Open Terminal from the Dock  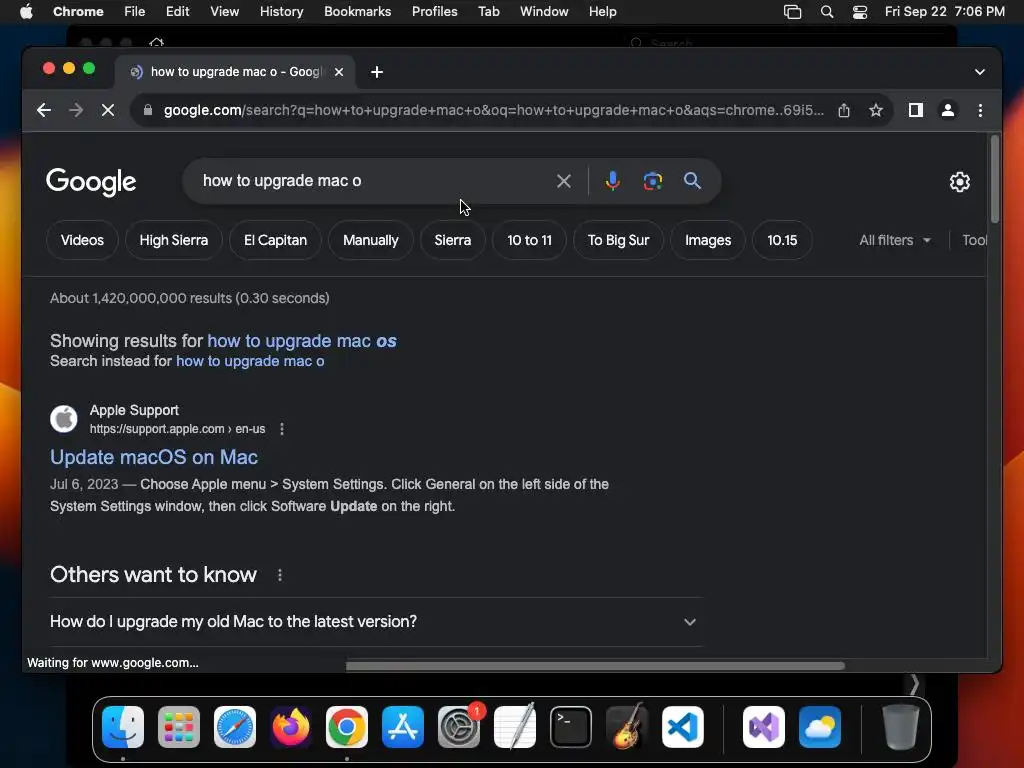point(571,727)
